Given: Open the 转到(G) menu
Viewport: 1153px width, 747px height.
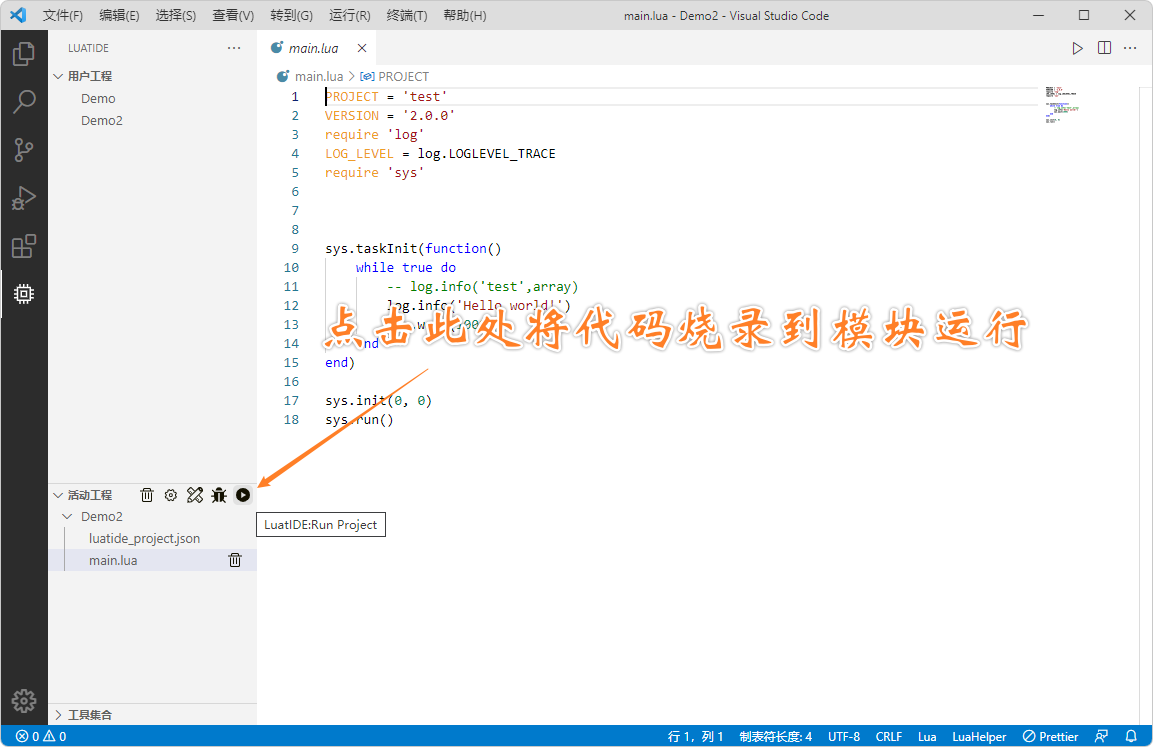Looking at the screenshot, I should 291,15.
